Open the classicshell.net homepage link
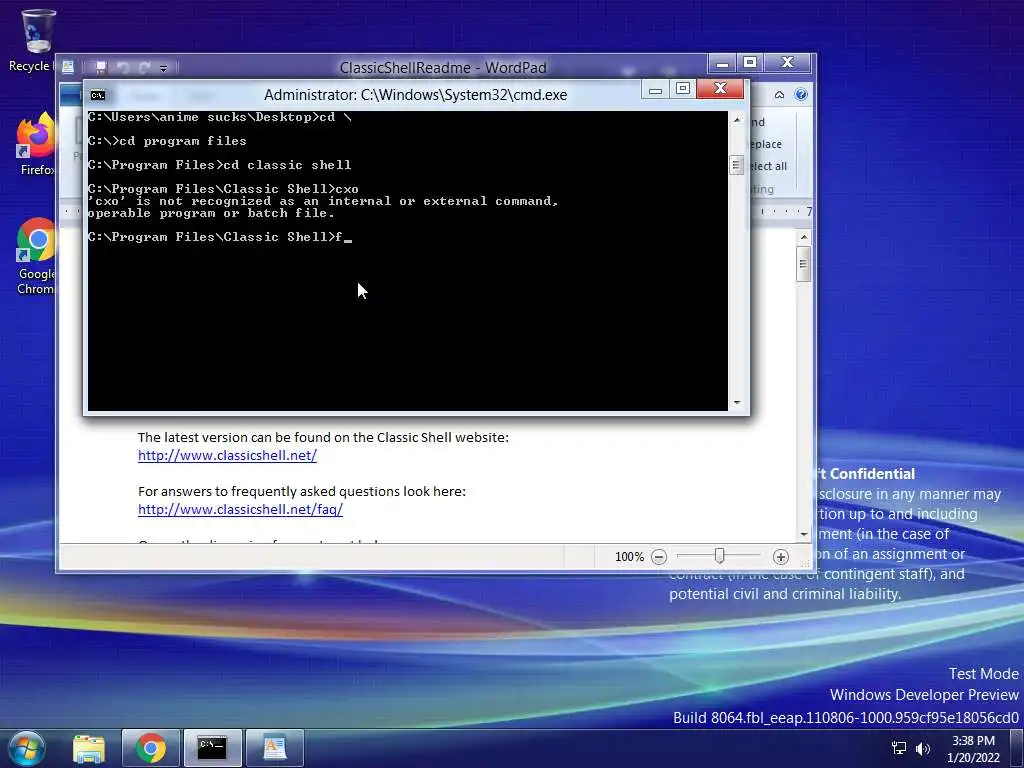 (x=227, y=455)
